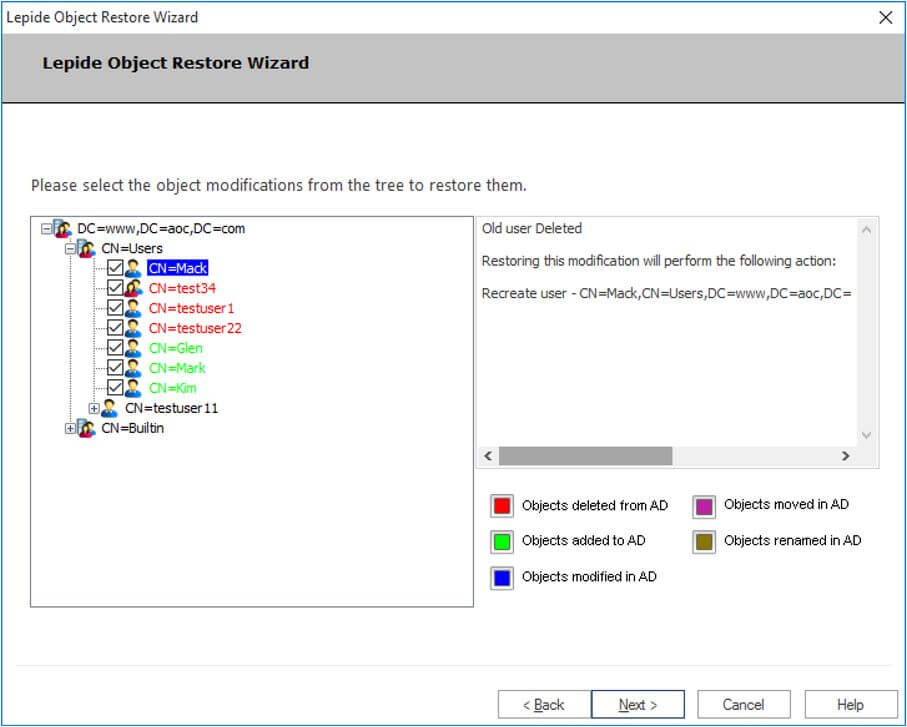Click the details pane scroll left arrow
The height and width of the screenshot is (727, 907).
[488, 456]
